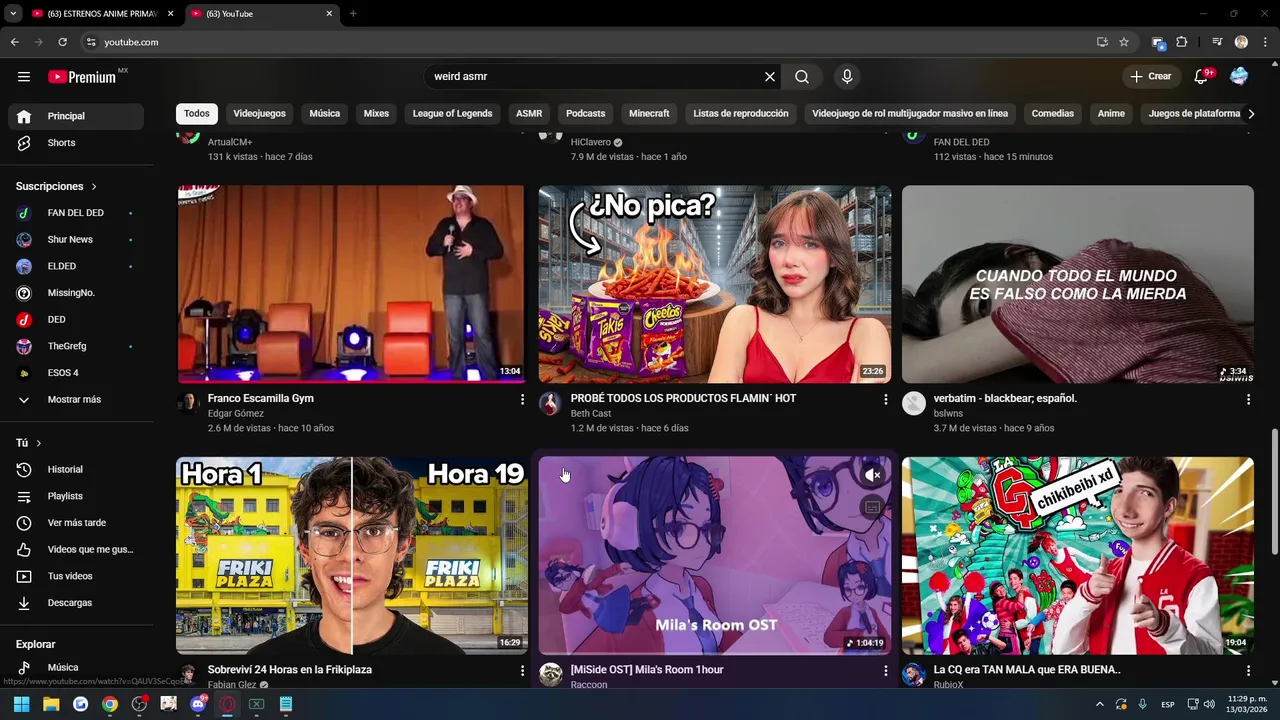Open the notifications bell
The image size is (1280, 720).
(1202, 77)
